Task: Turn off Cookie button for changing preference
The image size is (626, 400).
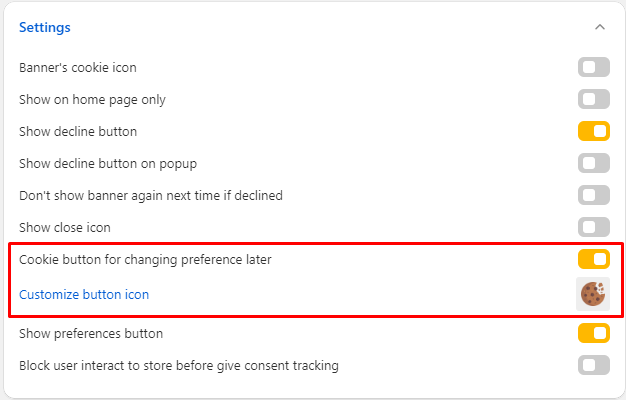Action: click(x=593, y=260)
